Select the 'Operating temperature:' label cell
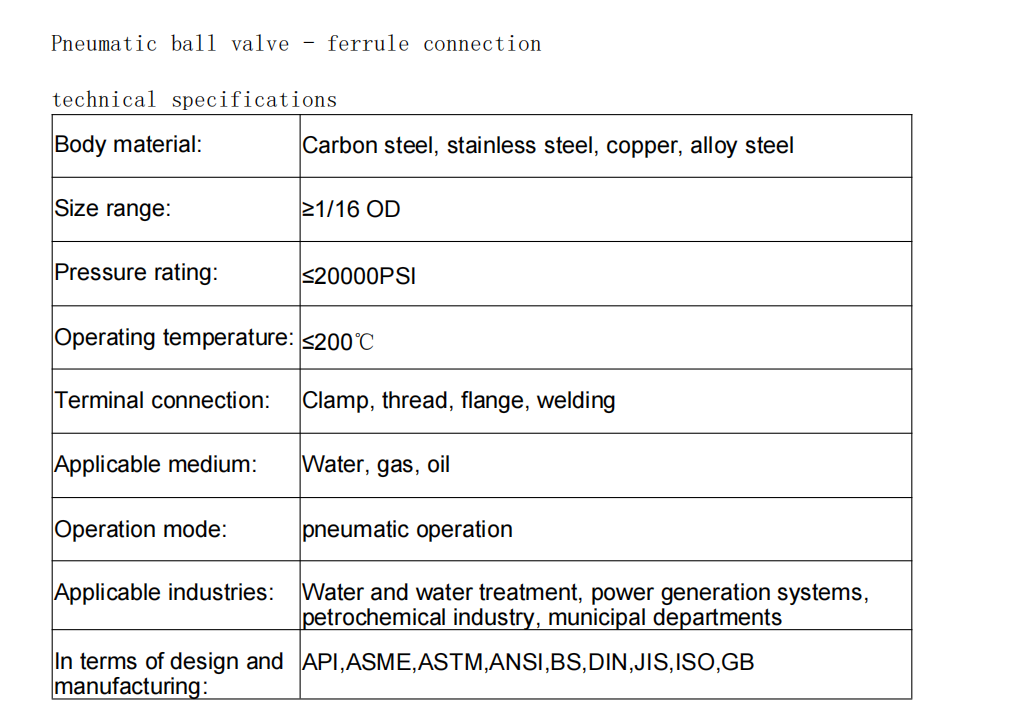 (174, 338)
